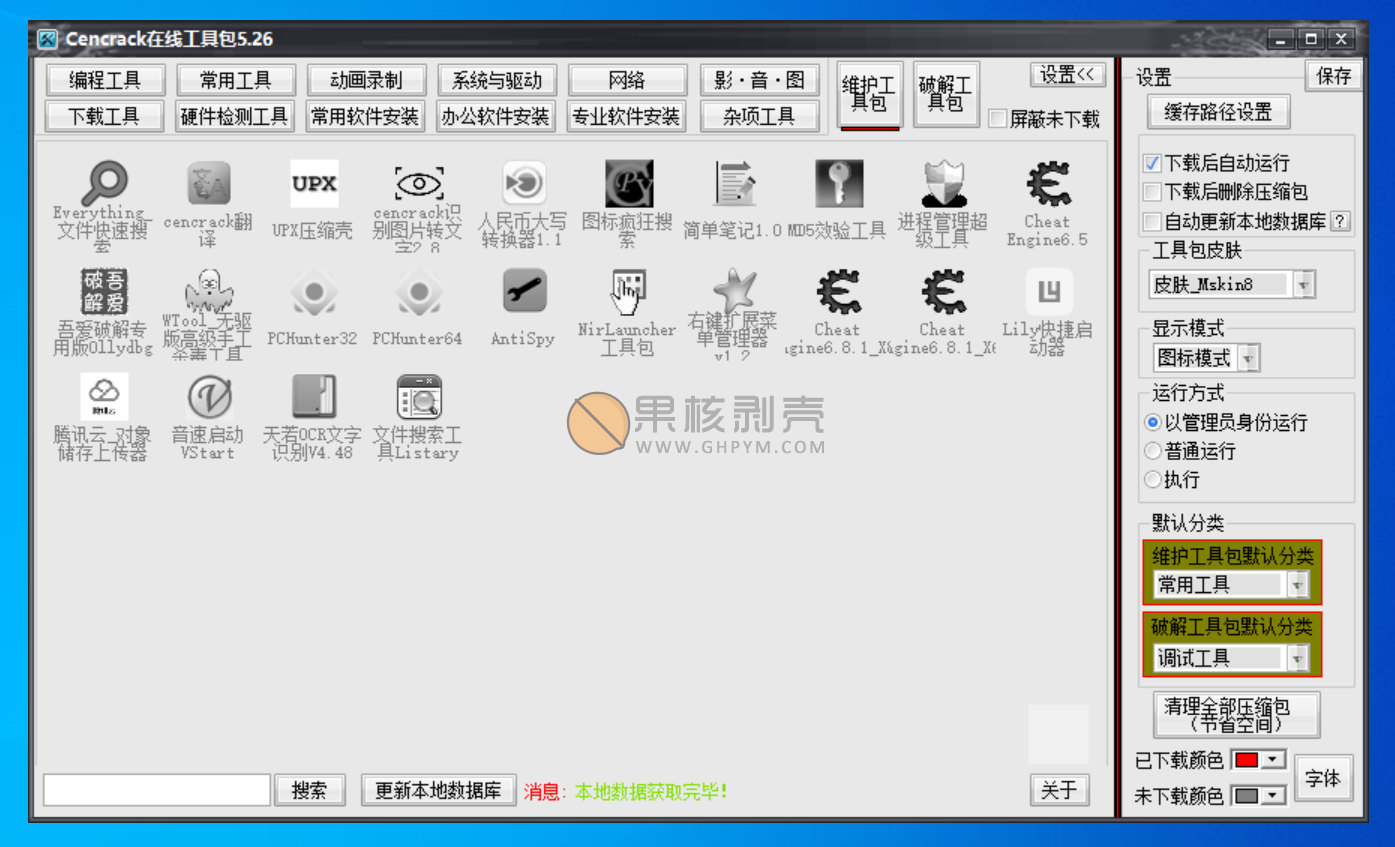Open the 字体 font button

(x=1324, y=778)
